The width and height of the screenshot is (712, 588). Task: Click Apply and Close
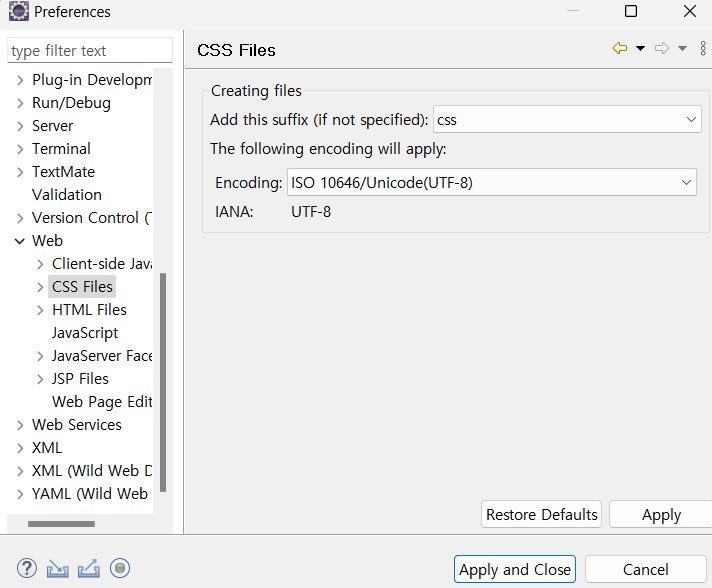pyautogui.click(x=515, y=569)
